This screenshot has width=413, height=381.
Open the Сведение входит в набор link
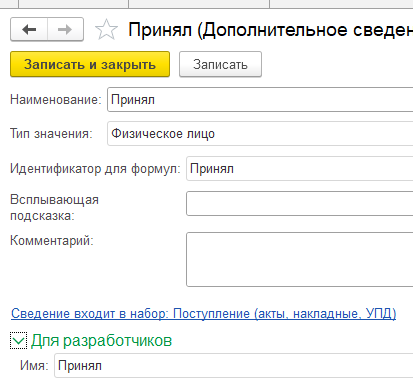pos(203,314)
